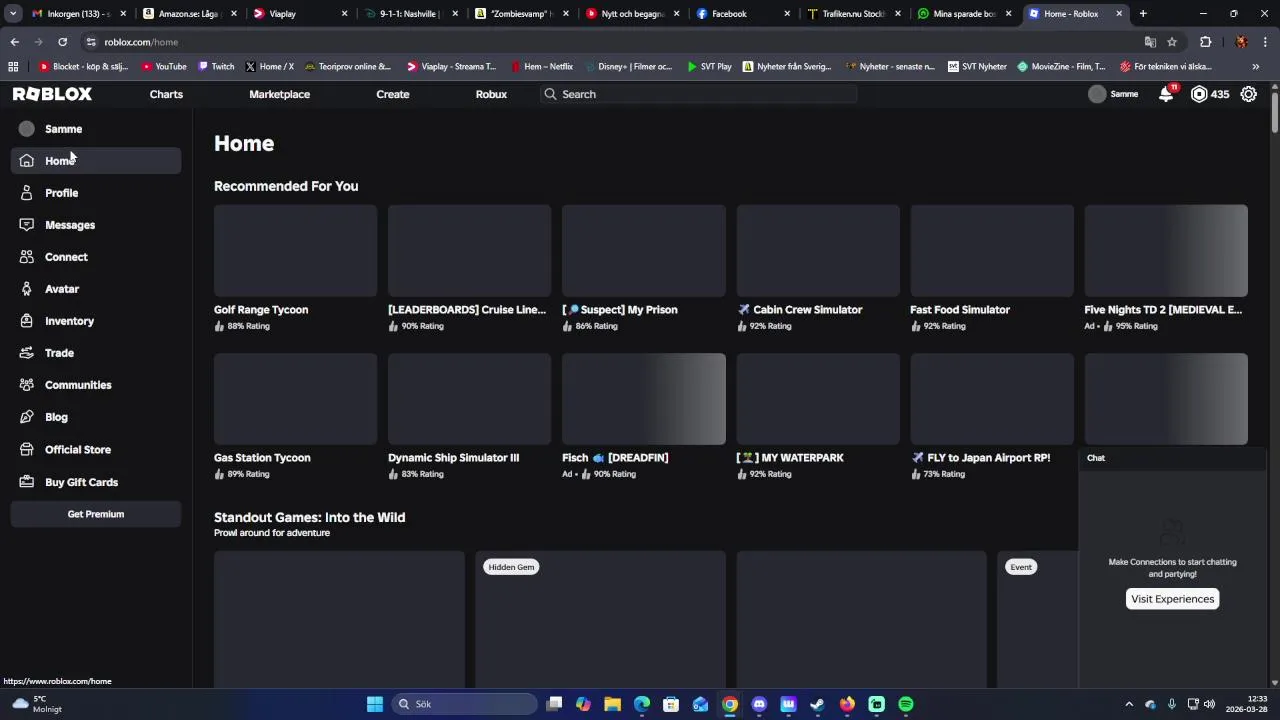1280x720 pixels.
Task: Click the Profile person icon in sidebar
Action: tap(27, 193)
